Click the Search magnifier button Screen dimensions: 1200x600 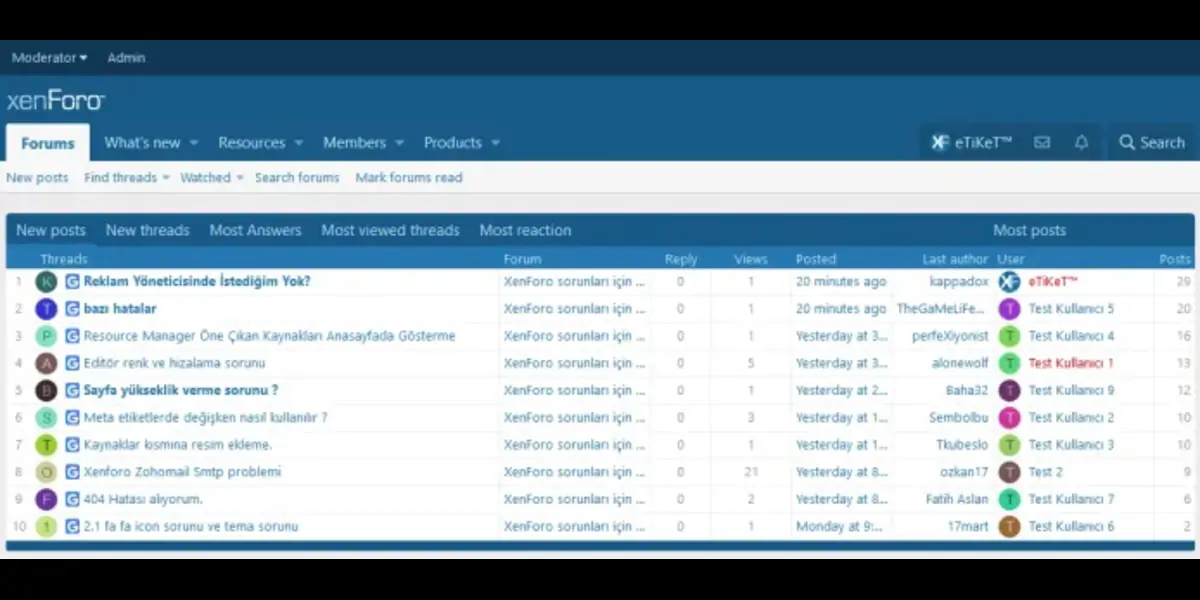(x=1151, y=143)
